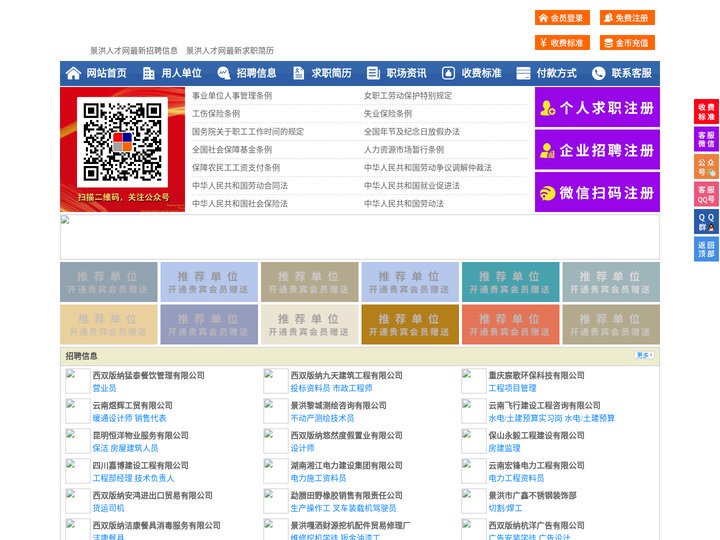The image size is (720, 540).
Task: Click the broken banner image below the QR section
Action: point(360,237)
